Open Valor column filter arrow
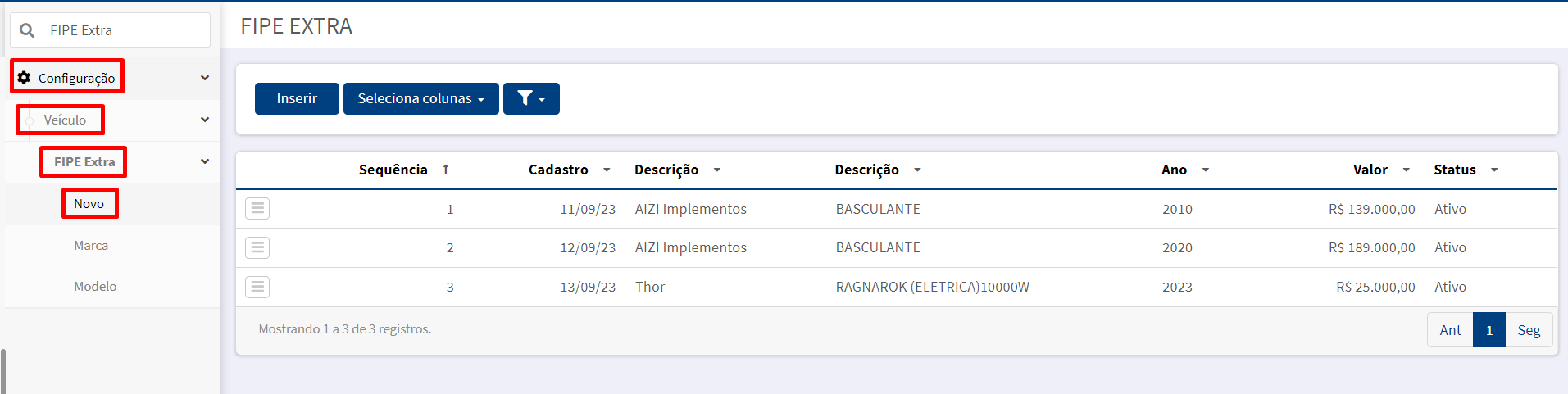 click(1407, 170)
